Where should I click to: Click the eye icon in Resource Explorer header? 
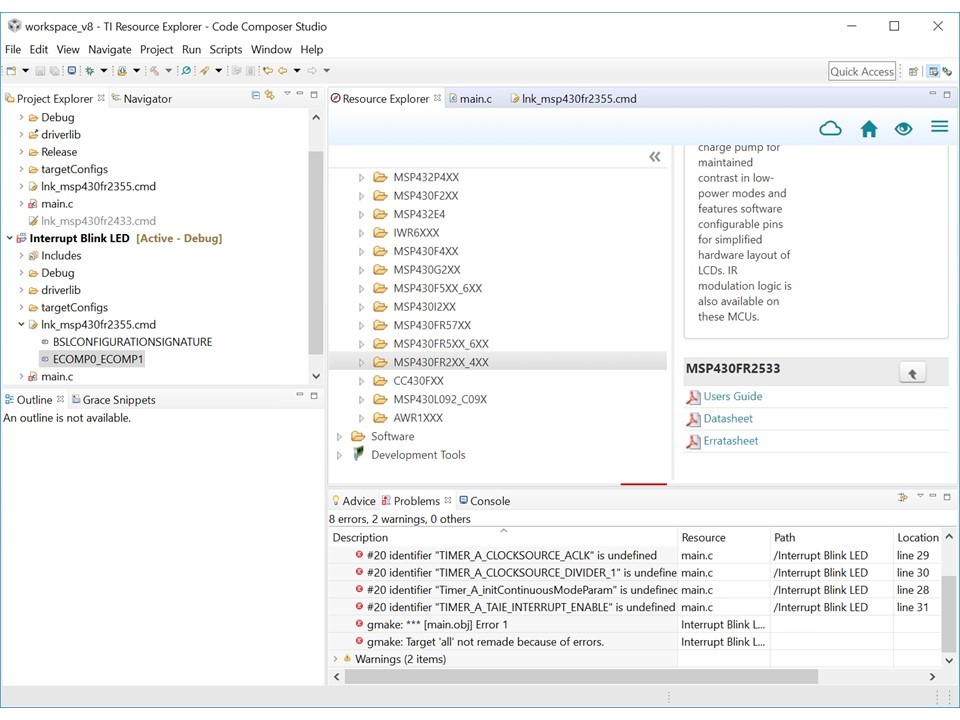pyautogui.click(x=903, y=128)
